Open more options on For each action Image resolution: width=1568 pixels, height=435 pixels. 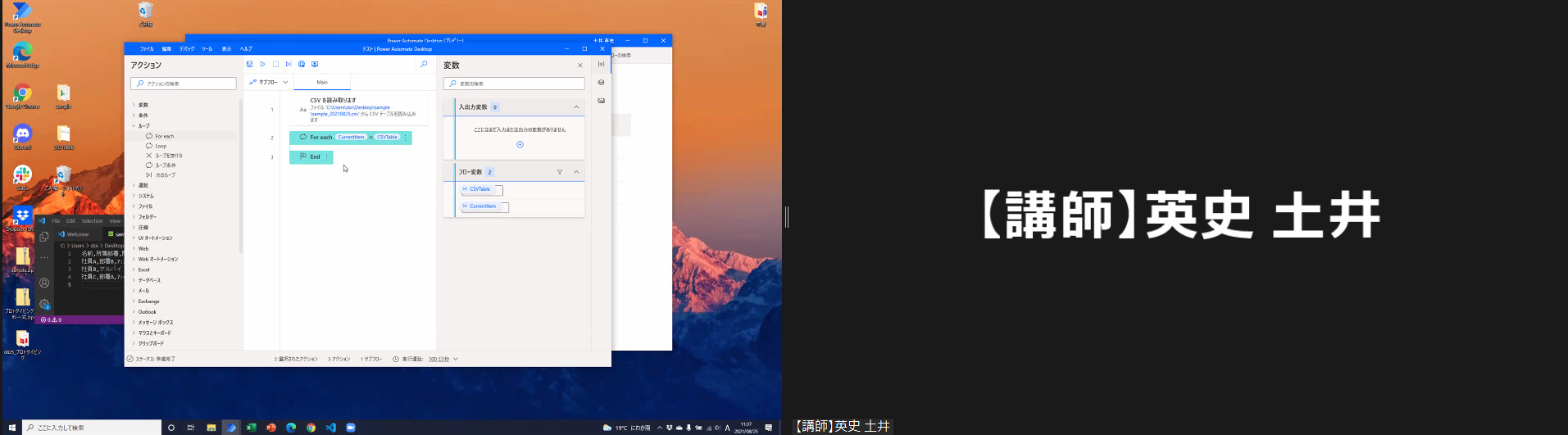[x=405, y=138]
